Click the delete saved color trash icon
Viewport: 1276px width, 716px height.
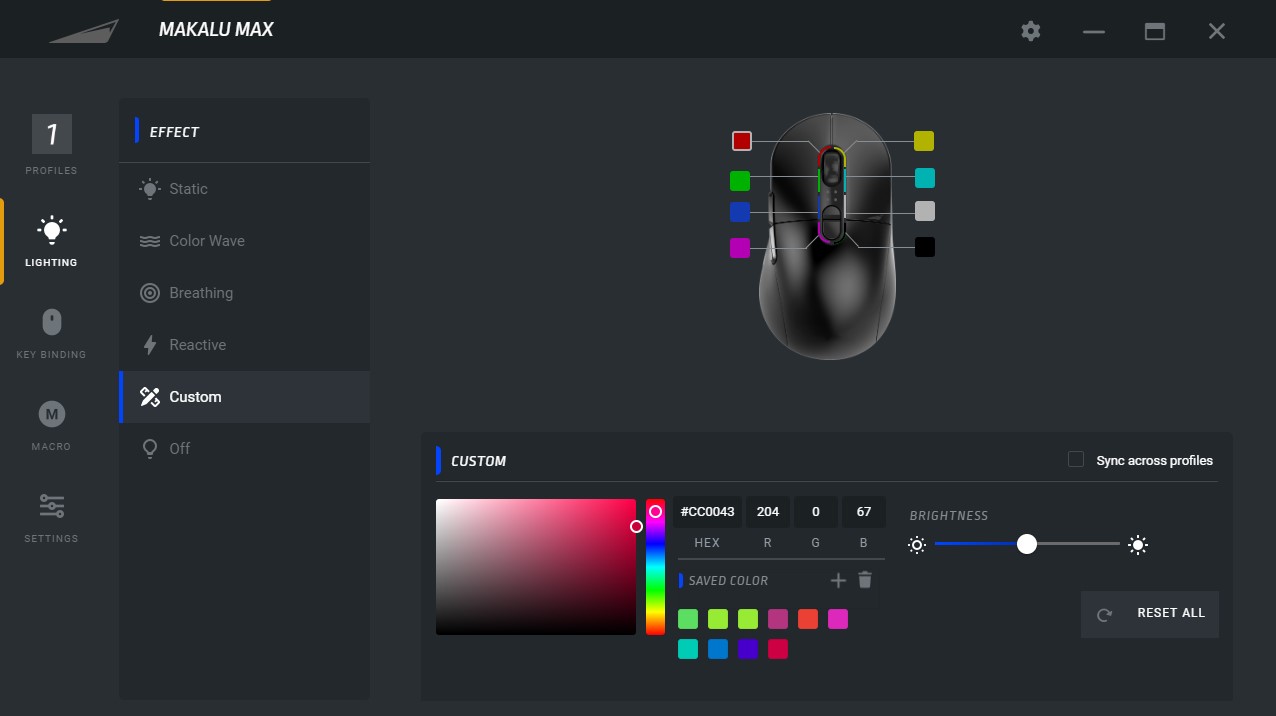(865, 580)
